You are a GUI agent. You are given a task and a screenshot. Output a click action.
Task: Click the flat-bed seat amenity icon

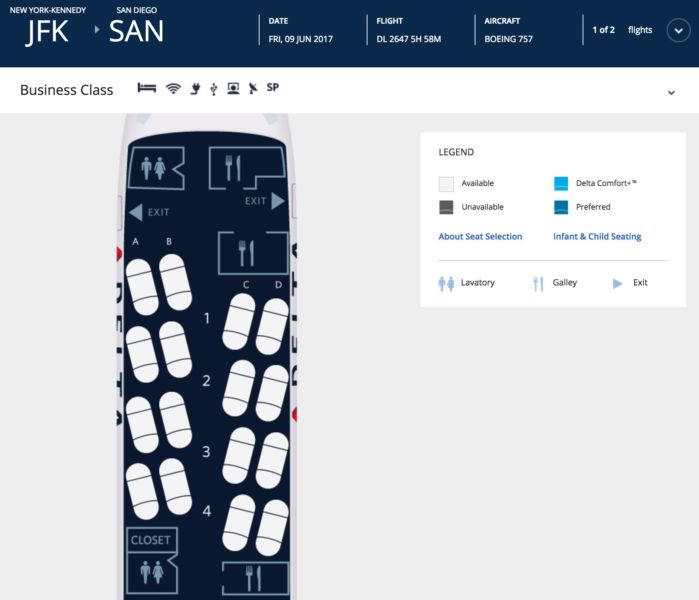[x=147, y=89]
